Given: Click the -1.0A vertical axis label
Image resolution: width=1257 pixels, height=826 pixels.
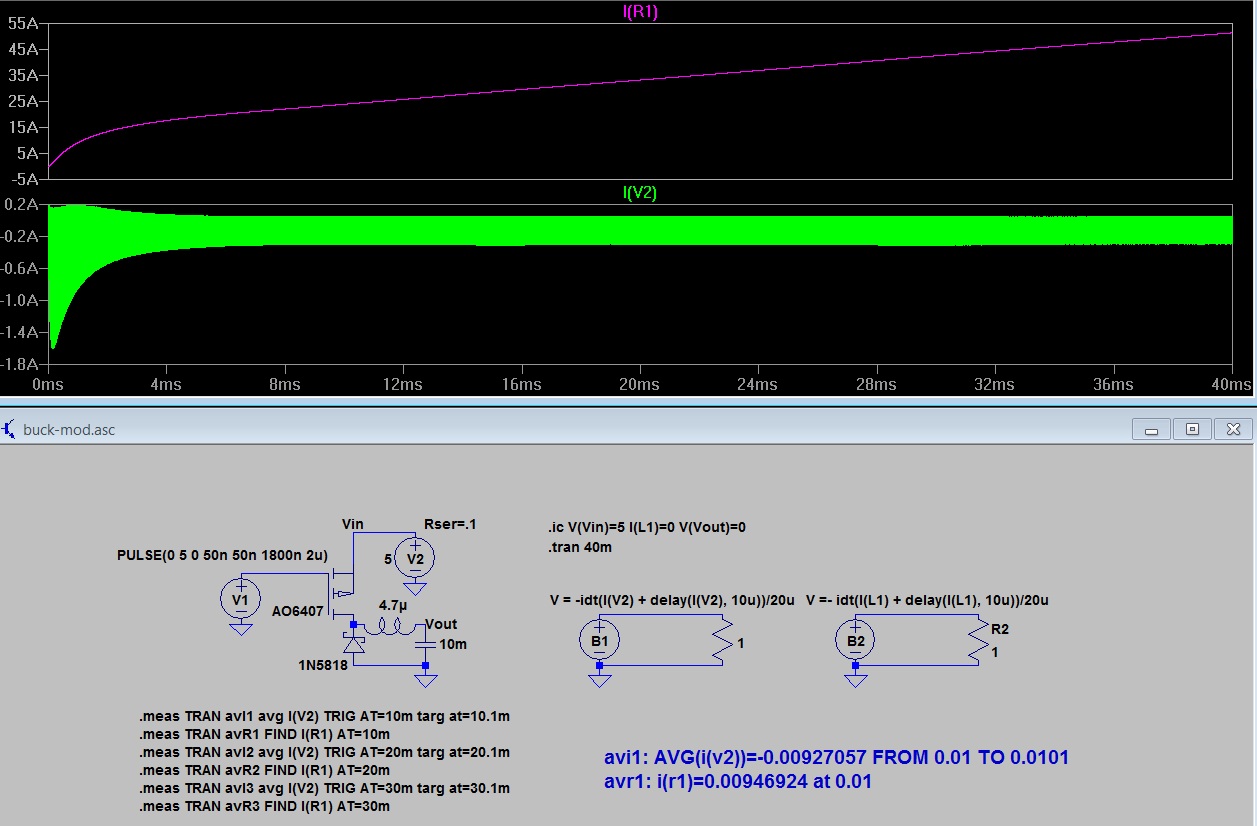Looking at the screenshot, I should [x=20, y=300].
